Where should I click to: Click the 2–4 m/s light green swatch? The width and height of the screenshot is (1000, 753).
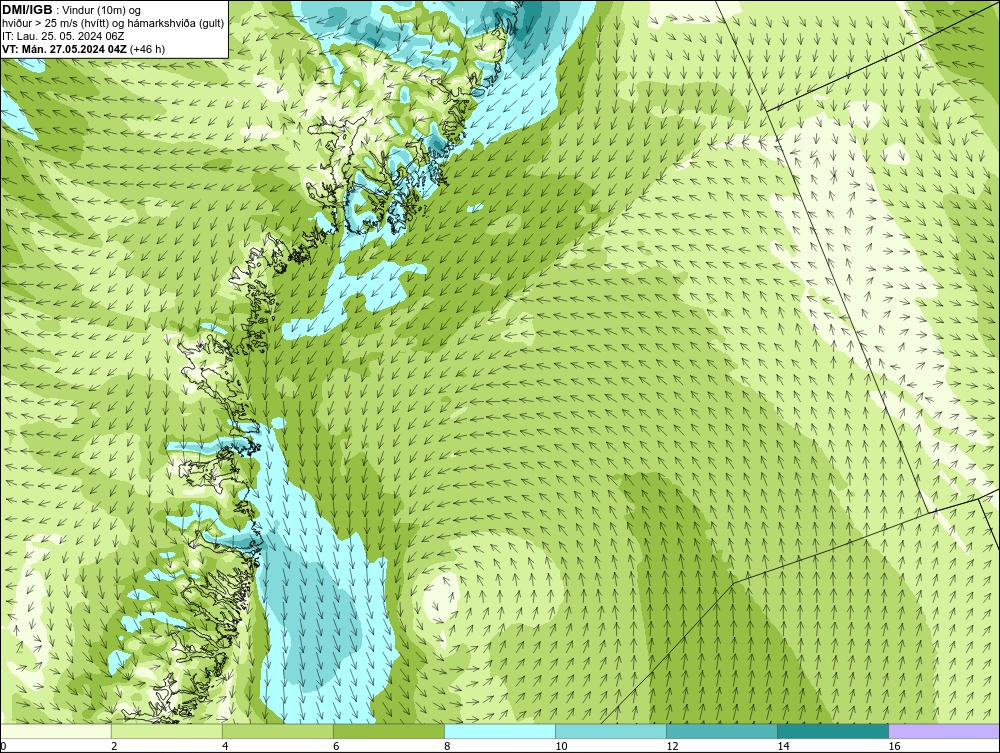[x=167, y=731]
